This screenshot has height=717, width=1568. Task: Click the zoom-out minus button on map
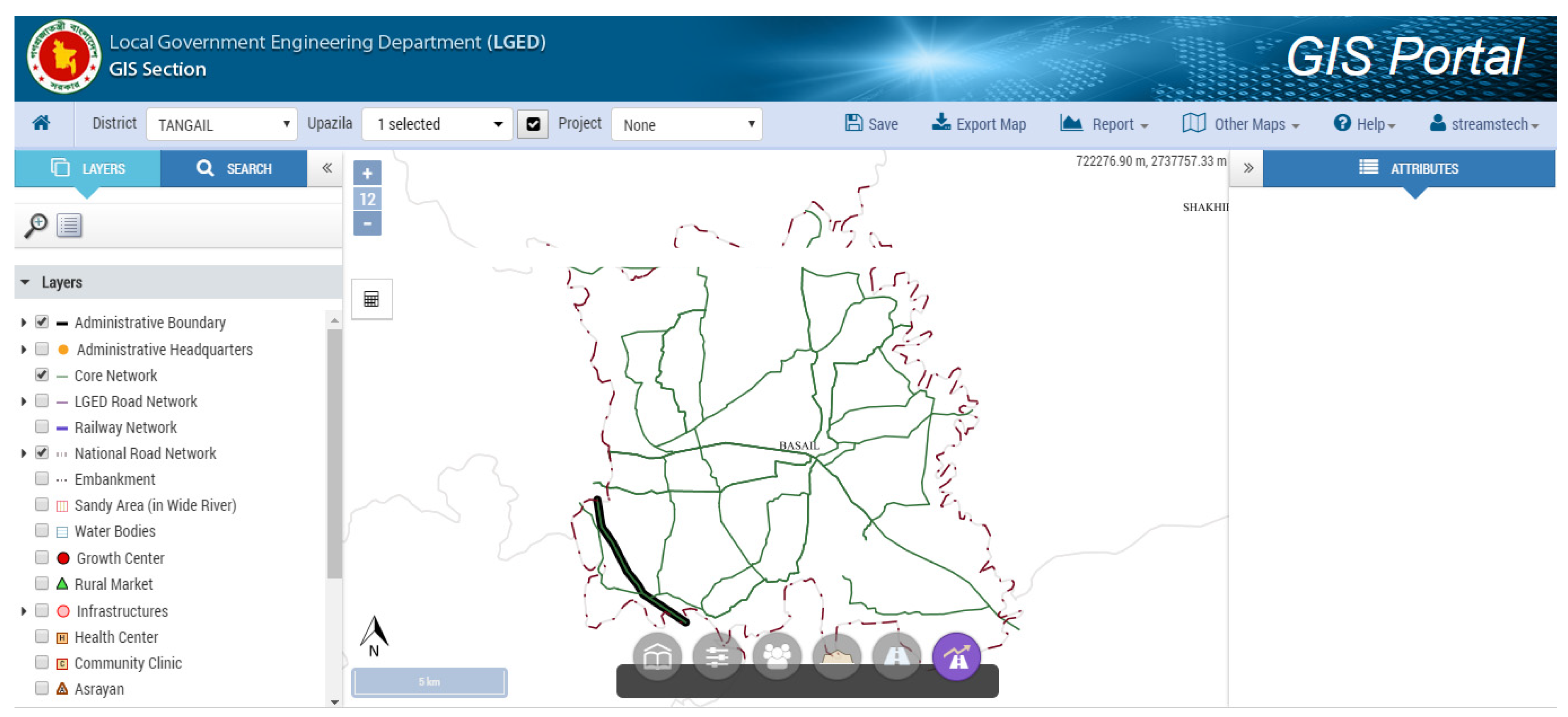367,224
